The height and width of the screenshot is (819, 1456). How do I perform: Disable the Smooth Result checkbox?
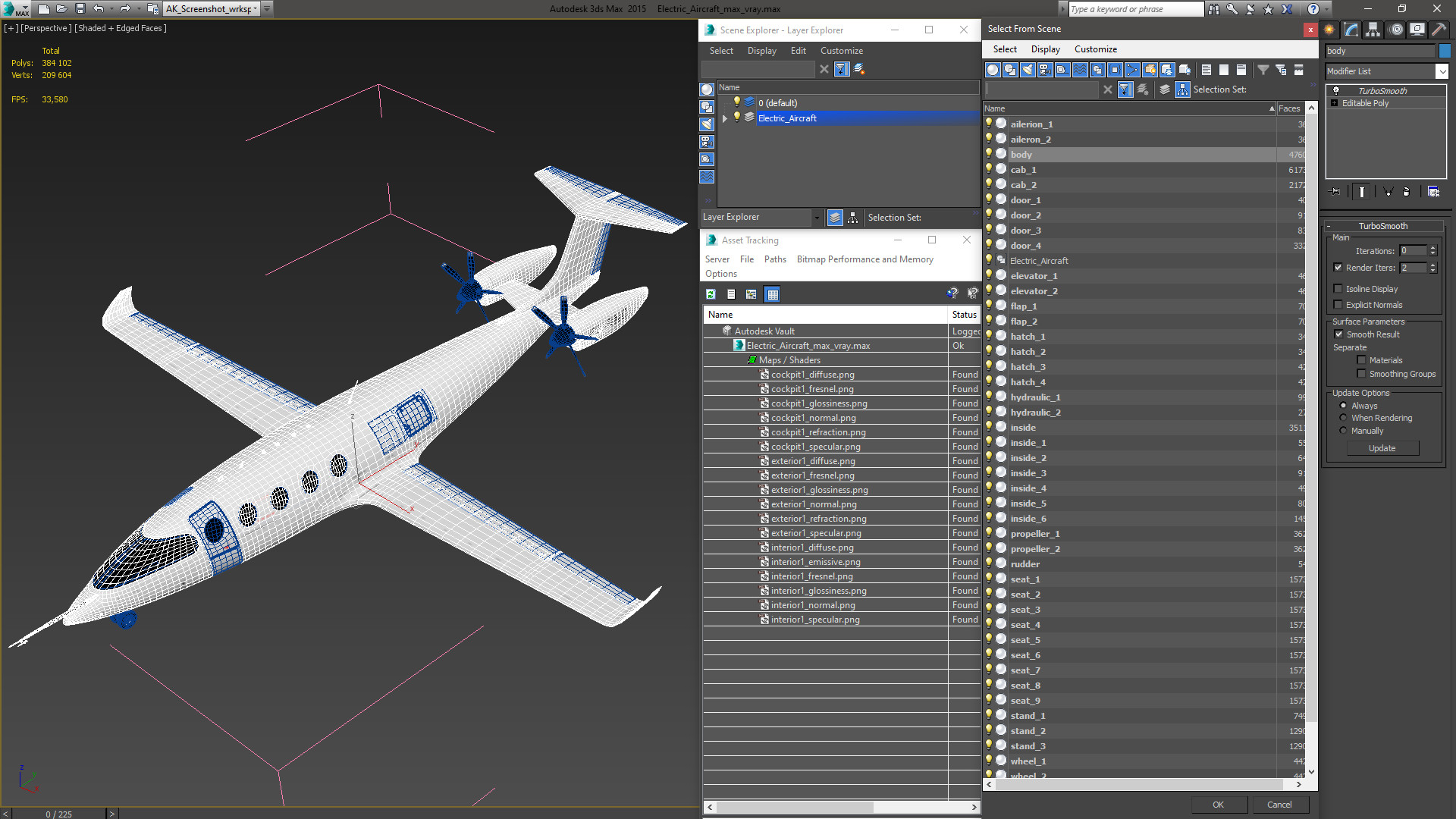click(x=1338, y=334)
